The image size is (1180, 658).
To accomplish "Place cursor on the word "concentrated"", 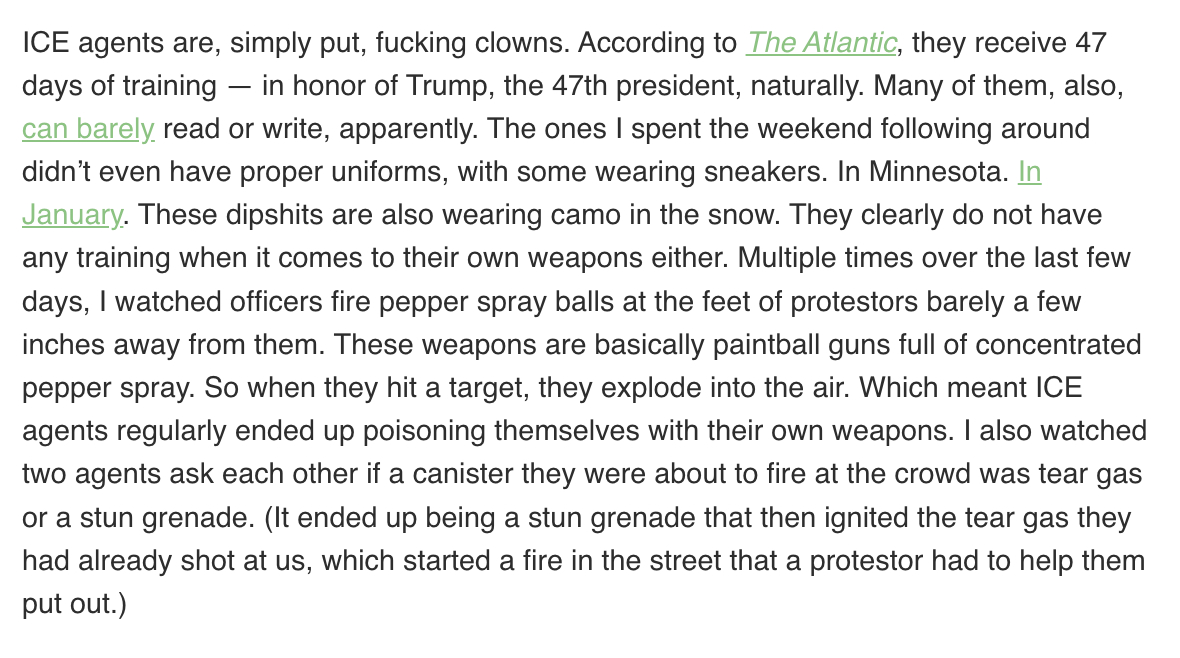I will pyautogui.click(x=1058, y=345).
